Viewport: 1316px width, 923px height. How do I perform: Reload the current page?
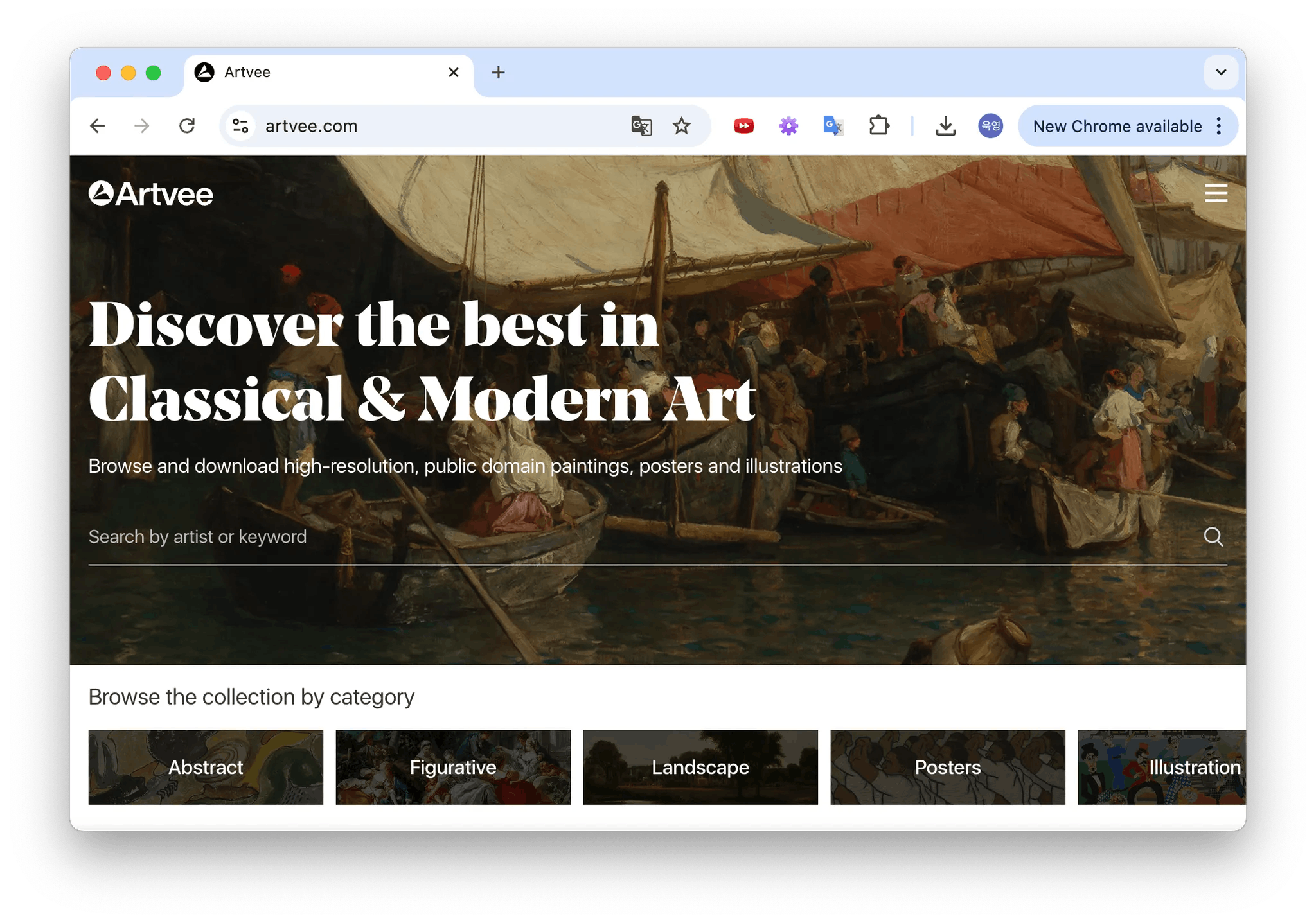(x=187, y=126)
